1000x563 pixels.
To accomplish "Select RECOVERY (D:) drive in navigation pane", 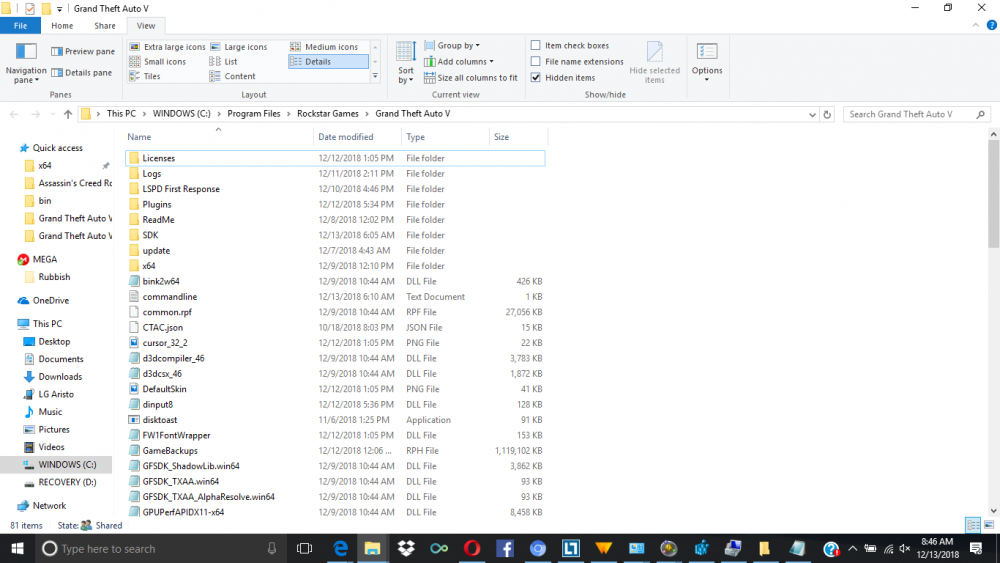I will (x=67, y=482).
